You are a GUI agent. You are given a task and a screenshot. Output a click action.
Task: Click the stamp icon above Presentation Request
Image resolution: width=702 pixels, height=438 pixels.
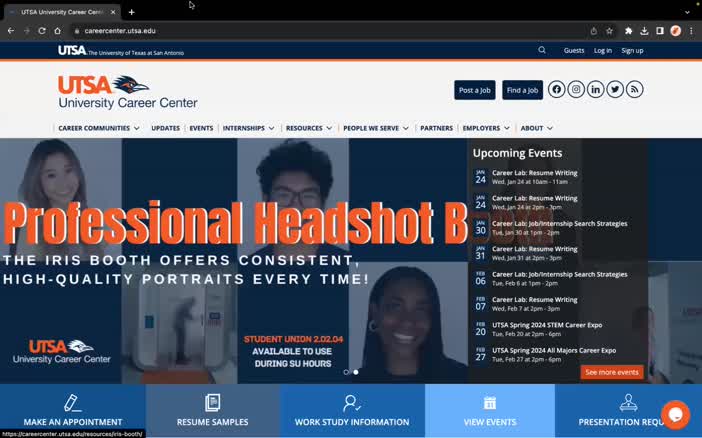tap(629, 403)
